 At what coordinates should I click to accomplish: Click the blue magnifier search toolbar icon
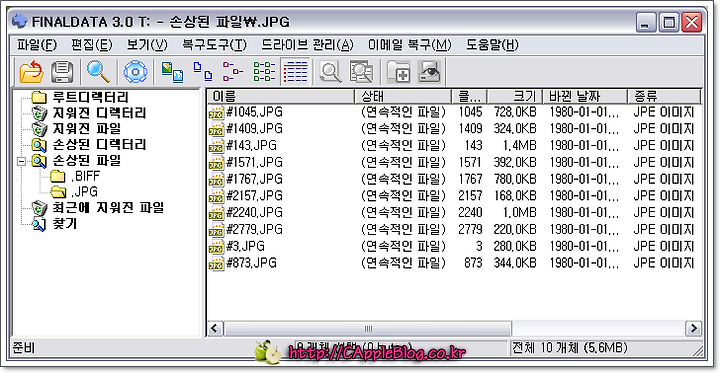coord(98,72)
